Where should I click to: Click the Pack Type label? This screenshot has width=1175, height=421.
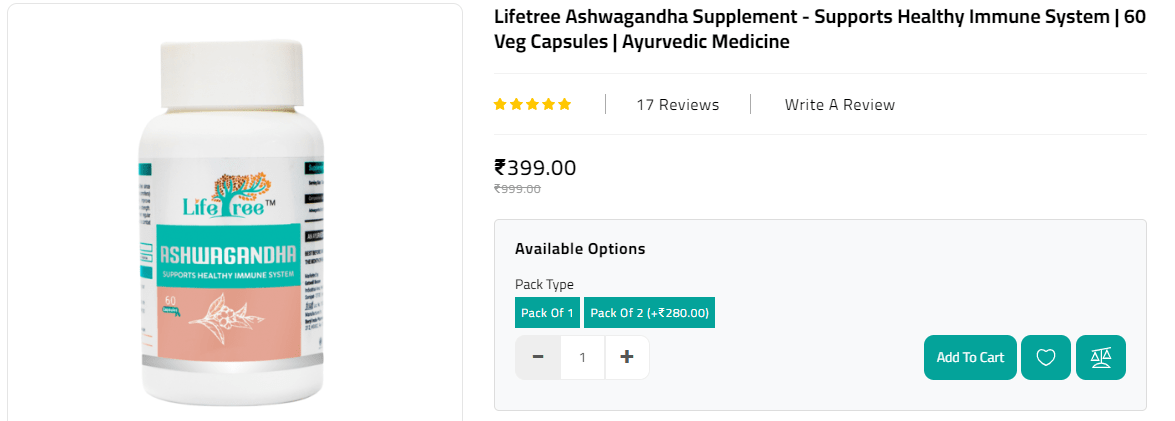[544, 285]
